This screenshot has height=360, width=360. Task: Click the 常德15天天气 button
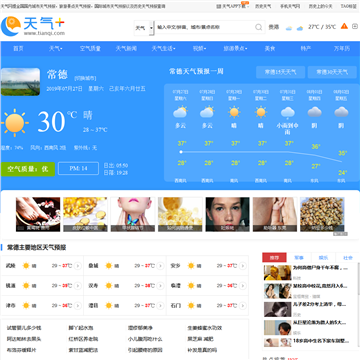coord(280,72)
